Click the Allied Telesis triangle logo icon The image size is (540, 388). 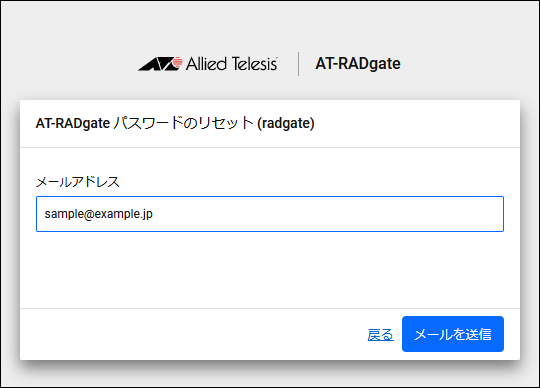pos(160,64)
